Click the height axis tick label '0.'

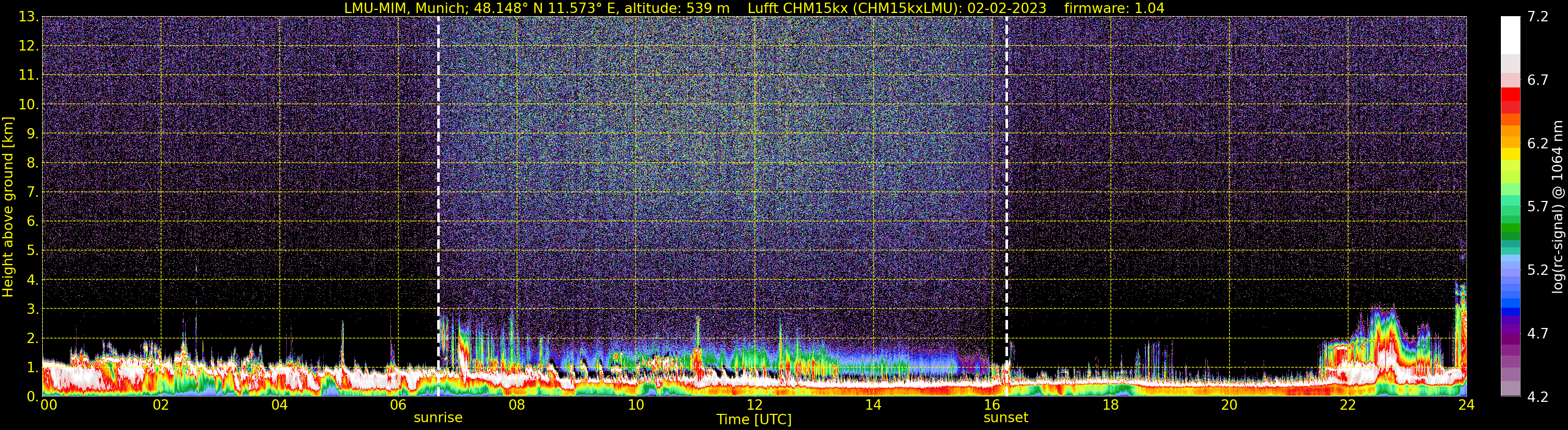click(33, 396)
